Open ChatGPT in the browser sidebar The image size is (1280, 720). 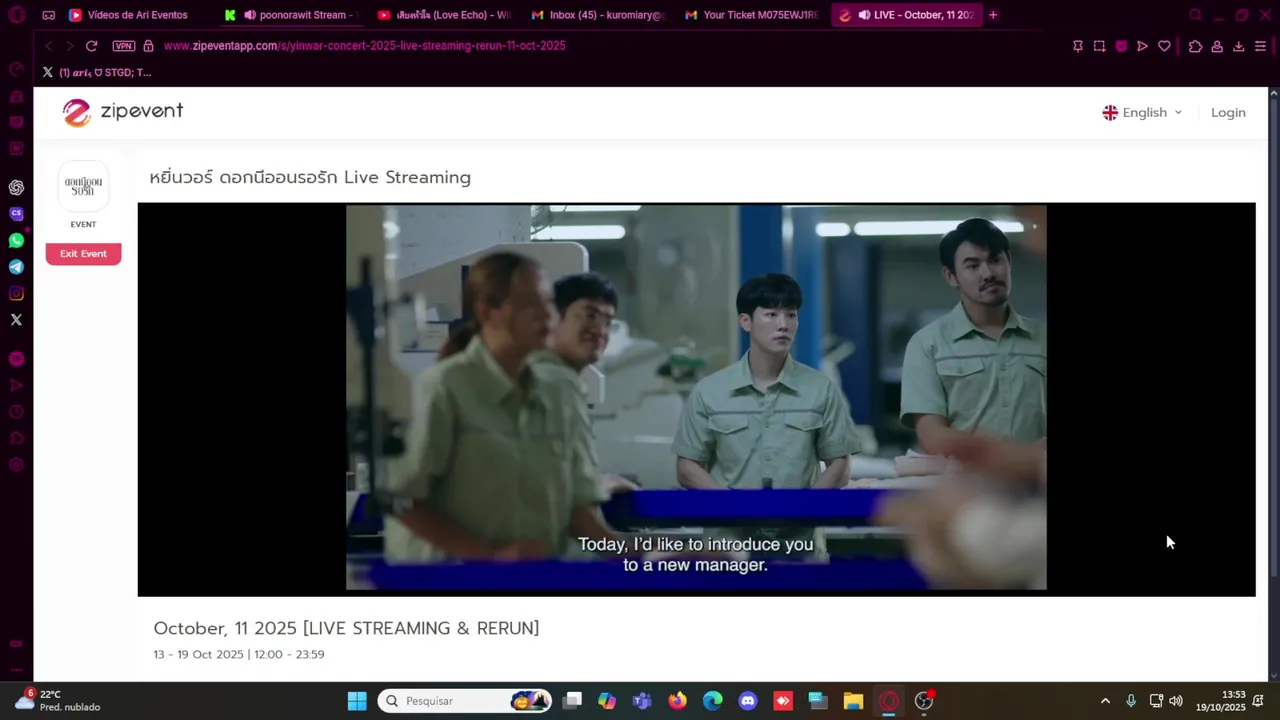(x=16, y=188)
